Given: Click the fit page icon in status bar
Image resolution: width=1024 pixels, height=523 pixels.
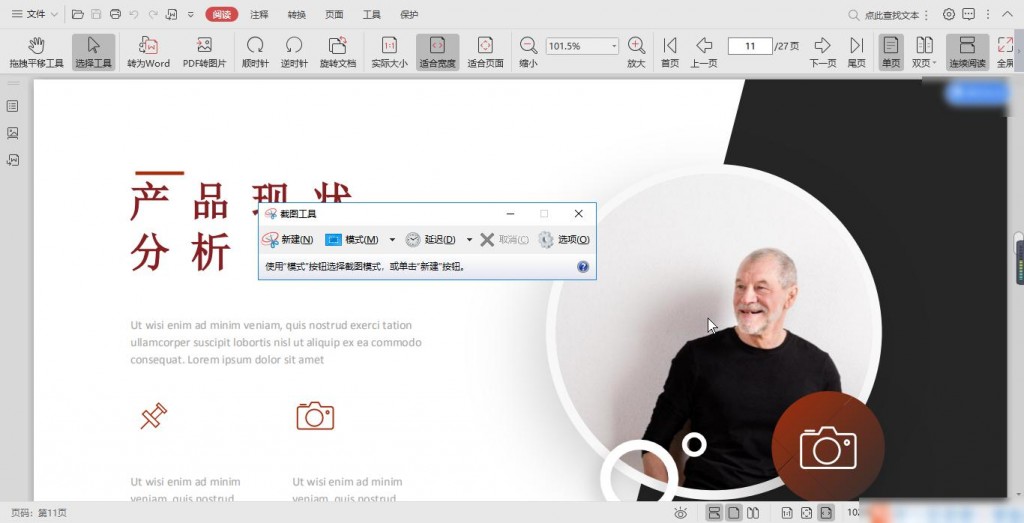Looking at the screenshot, I should point(807,513).
